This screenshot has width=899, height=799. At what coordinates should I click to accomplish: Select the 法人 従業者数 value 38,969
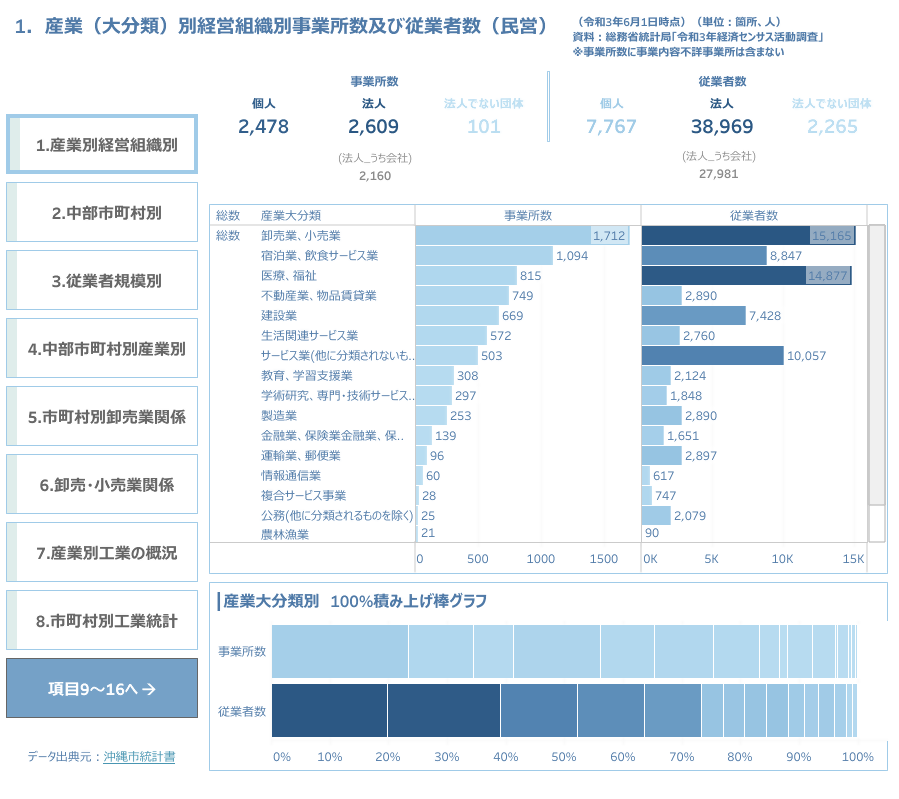tap(721, 127)
